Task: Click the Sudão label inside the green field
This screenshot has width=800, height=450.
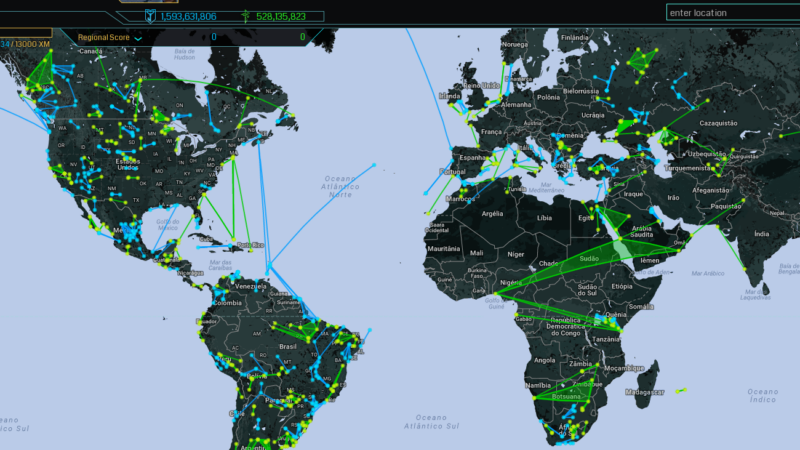Action: click(589, 259)
